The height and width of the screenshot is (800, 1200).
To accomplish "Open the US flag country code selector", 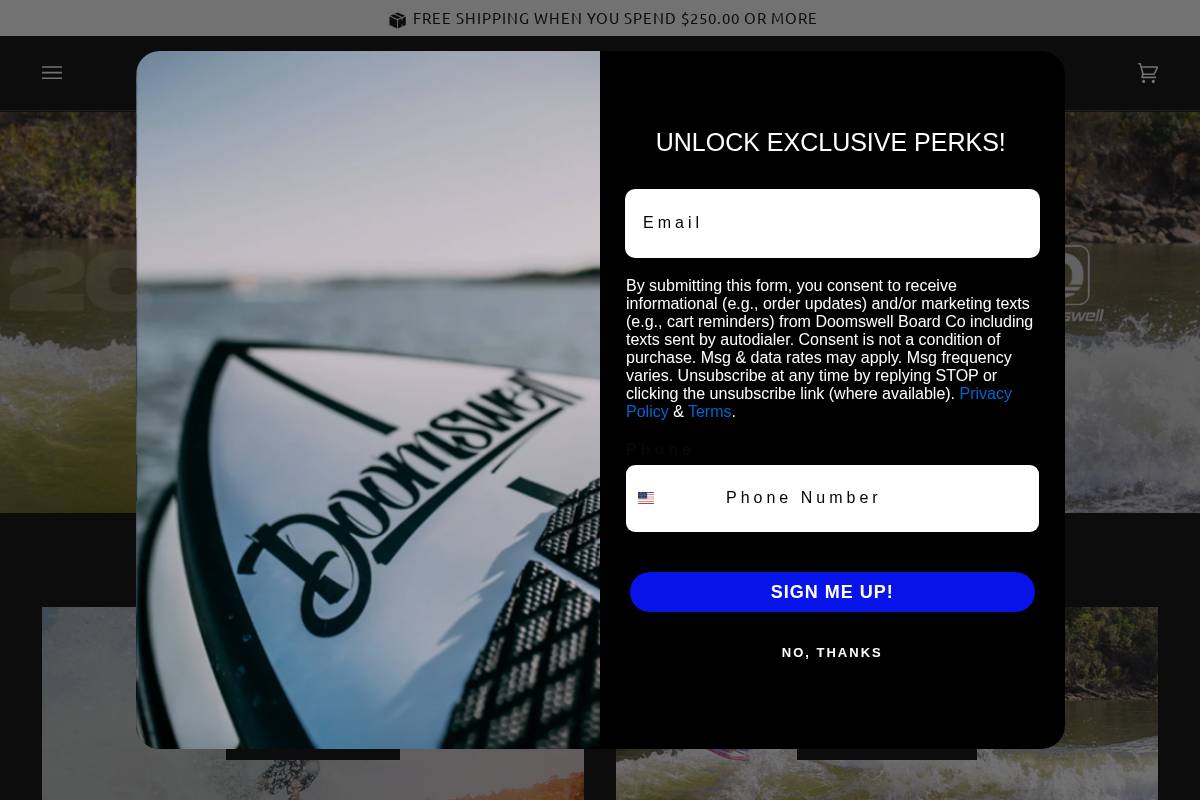I will 646,498.
